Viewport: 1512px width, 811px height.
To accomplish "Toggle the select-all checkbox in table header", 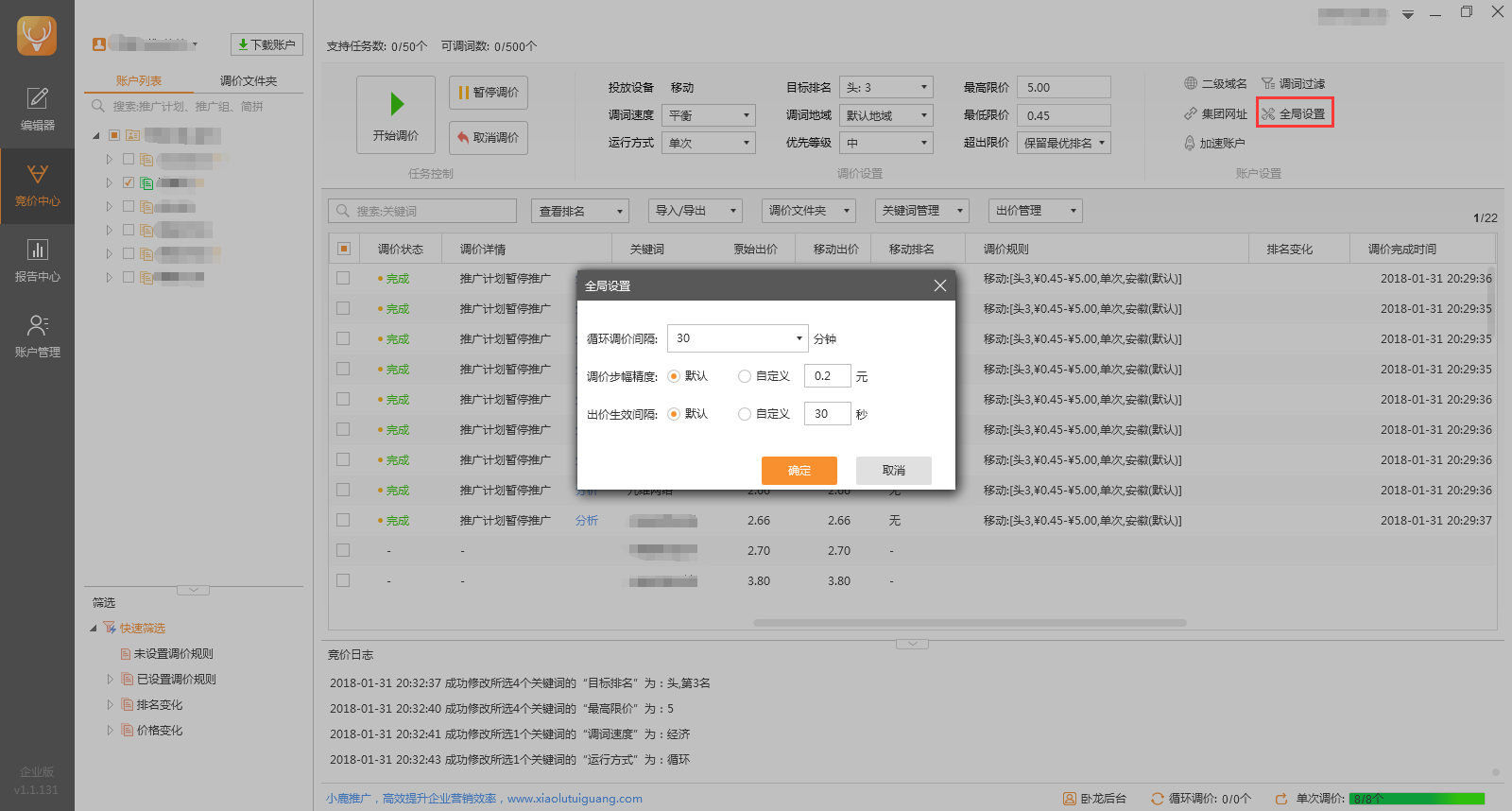I will point(344,249).
